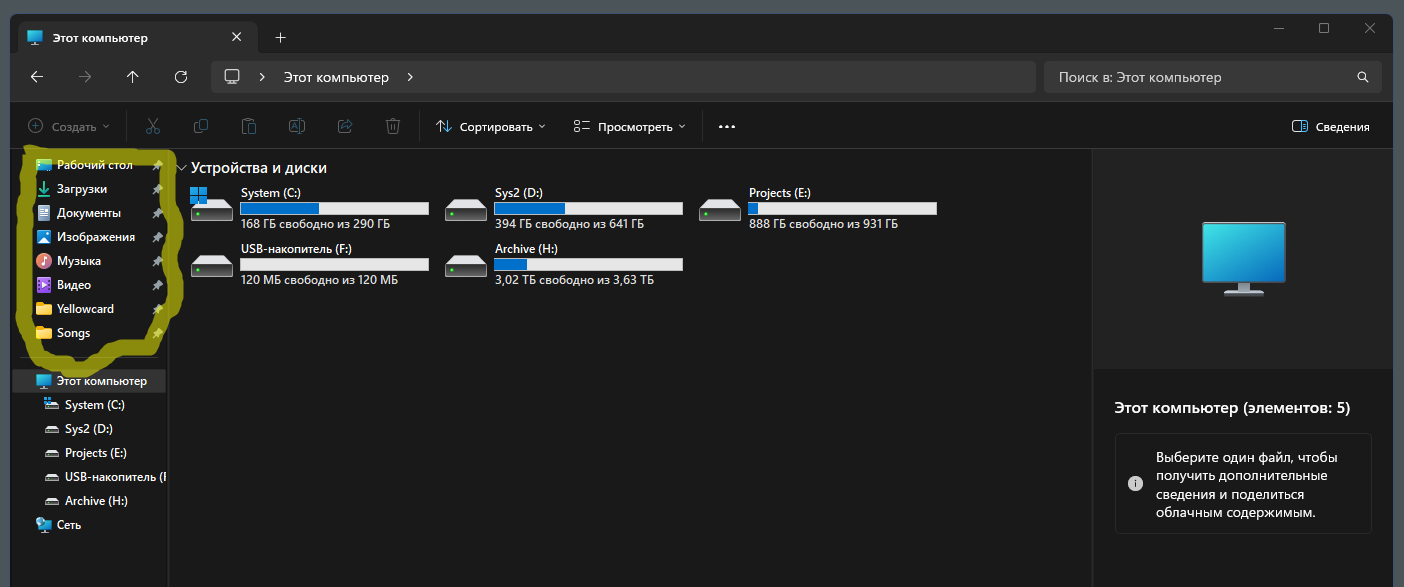The height and width of the screenshot is (587, 1404).
Task: Click 'Этот компьютер (элементов: 5)' heading
Action: pos(1232,408)
